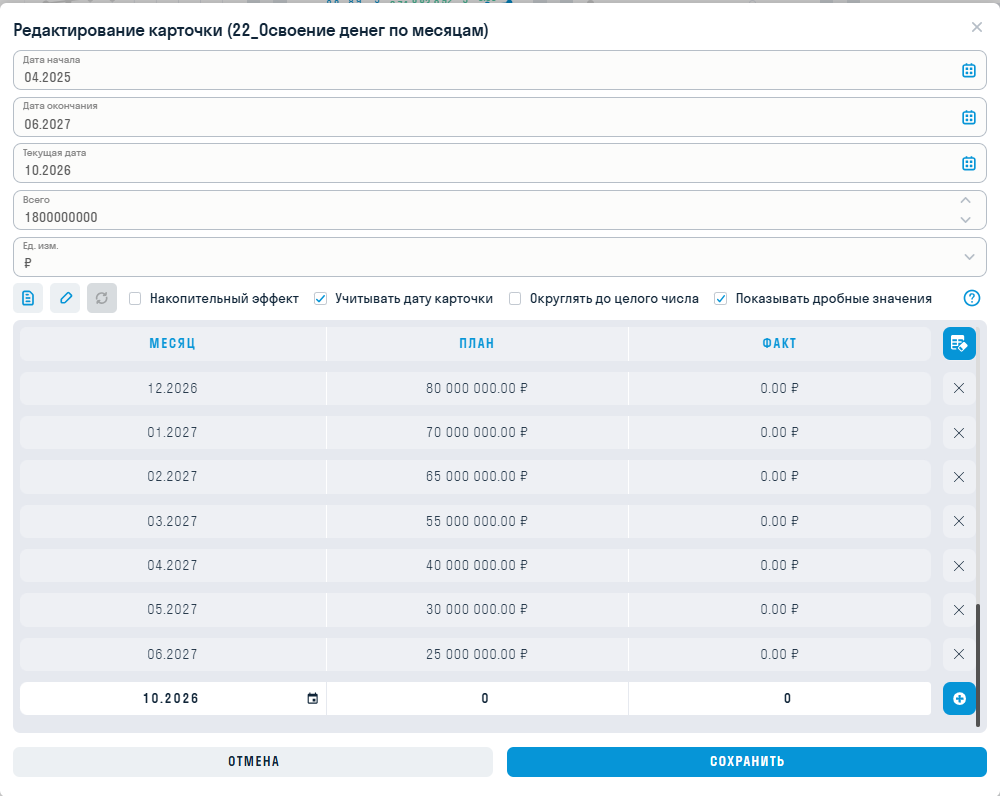The width and height of the screenshot is (1000, 796).
Task: Click plan value 40 000 000.00 ₽
Action: (x=477, y=566)
